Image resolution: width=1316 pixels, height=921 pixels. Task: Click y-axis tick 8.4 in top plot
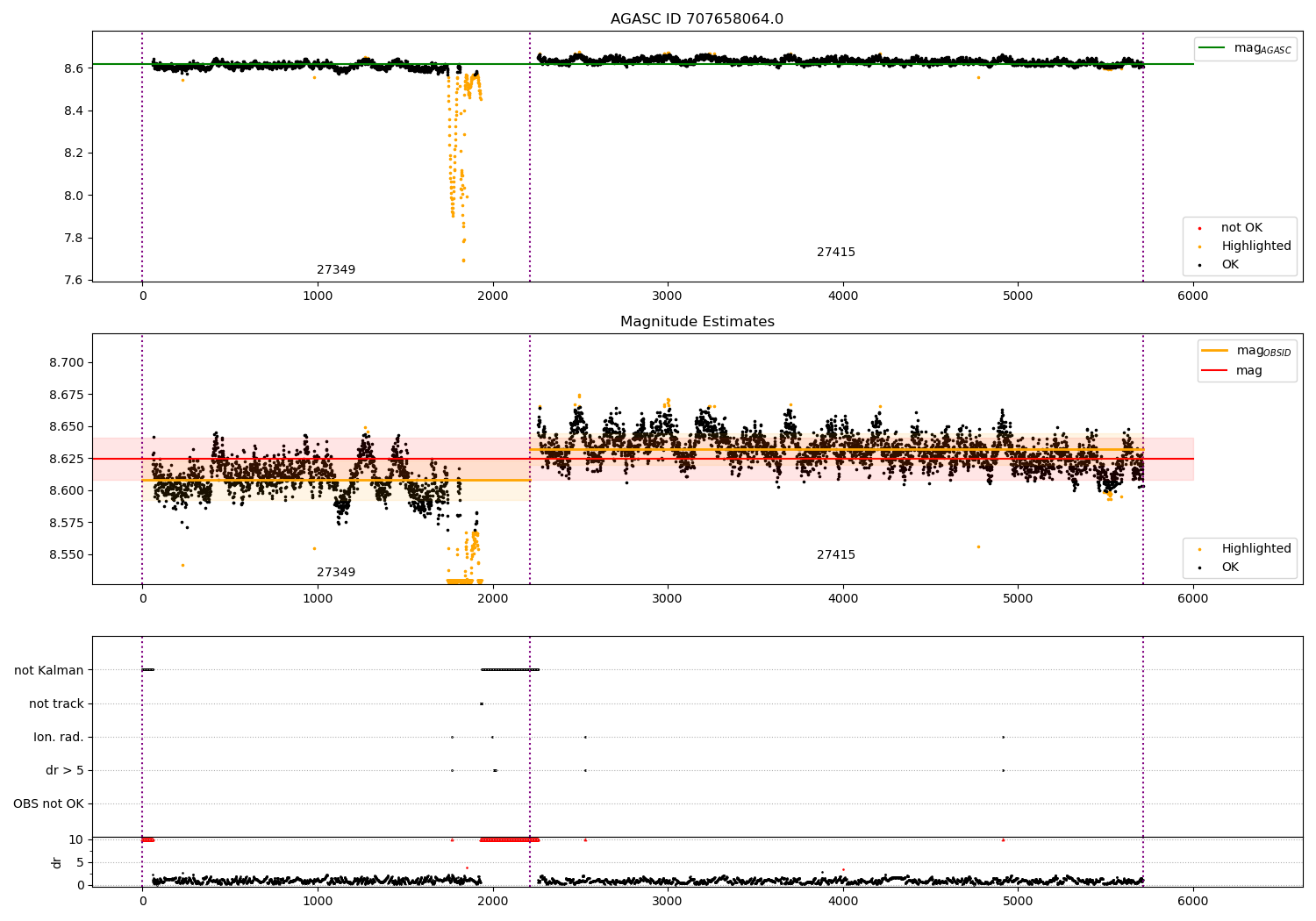[x=74, y=111]
